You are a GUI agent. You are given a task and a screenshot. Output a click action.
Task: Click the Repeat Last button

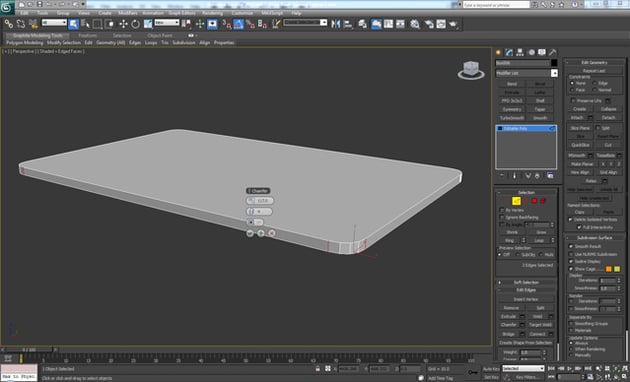tap(594, 71)
